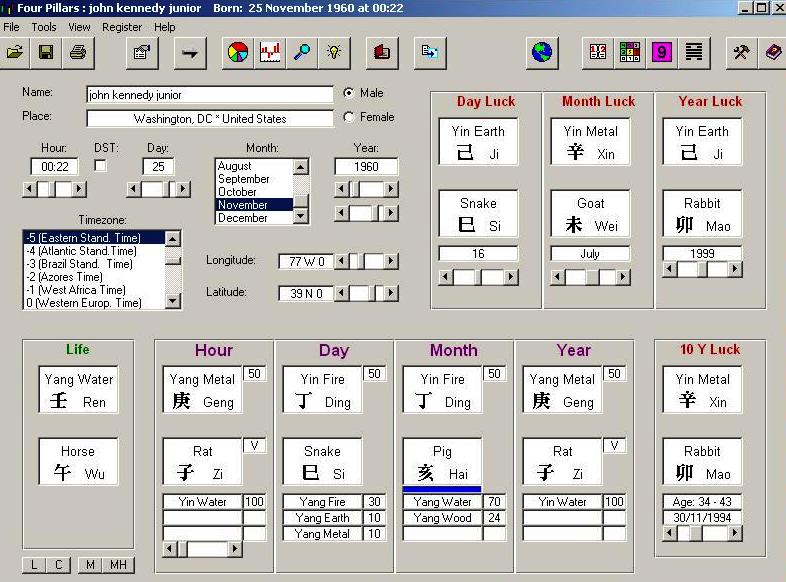
Task: Toggle the DST checkbox
Action: (100, 165)
